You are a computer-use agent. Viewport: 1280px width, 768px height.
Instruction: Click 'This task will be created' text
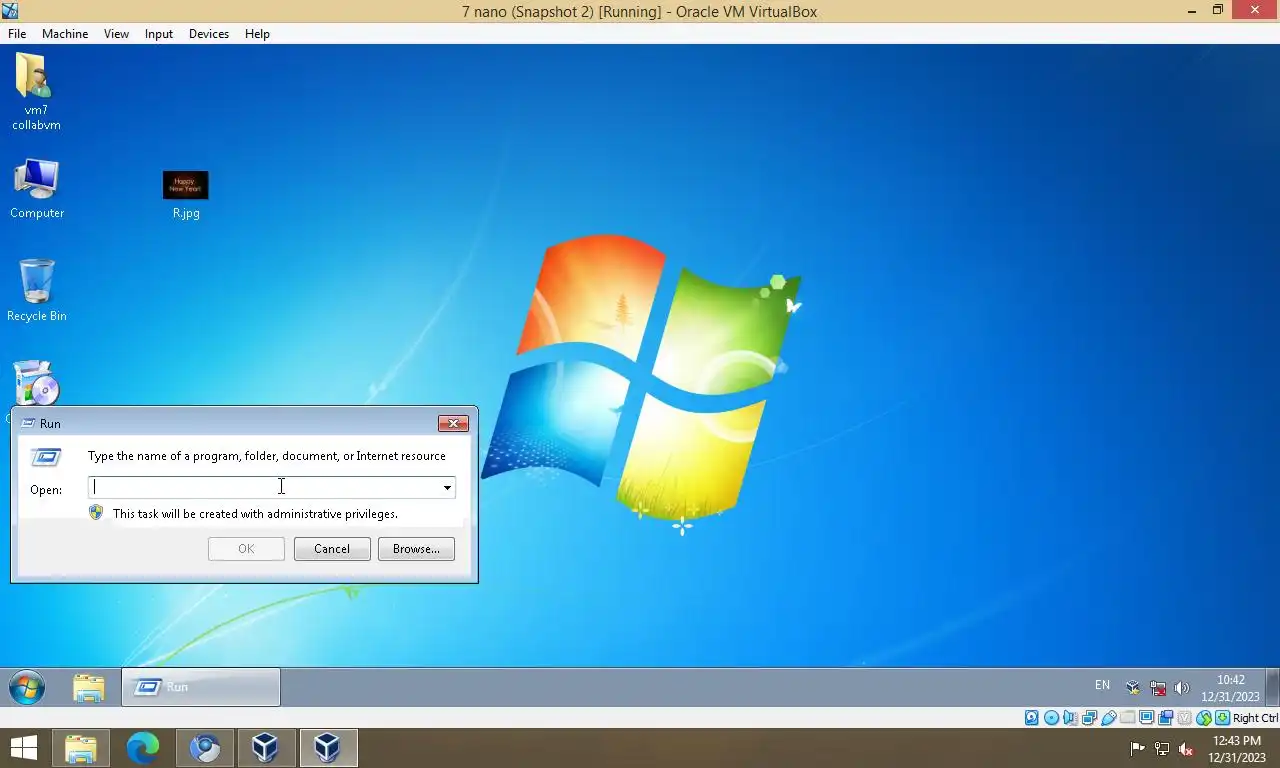[x=255, y=514]
